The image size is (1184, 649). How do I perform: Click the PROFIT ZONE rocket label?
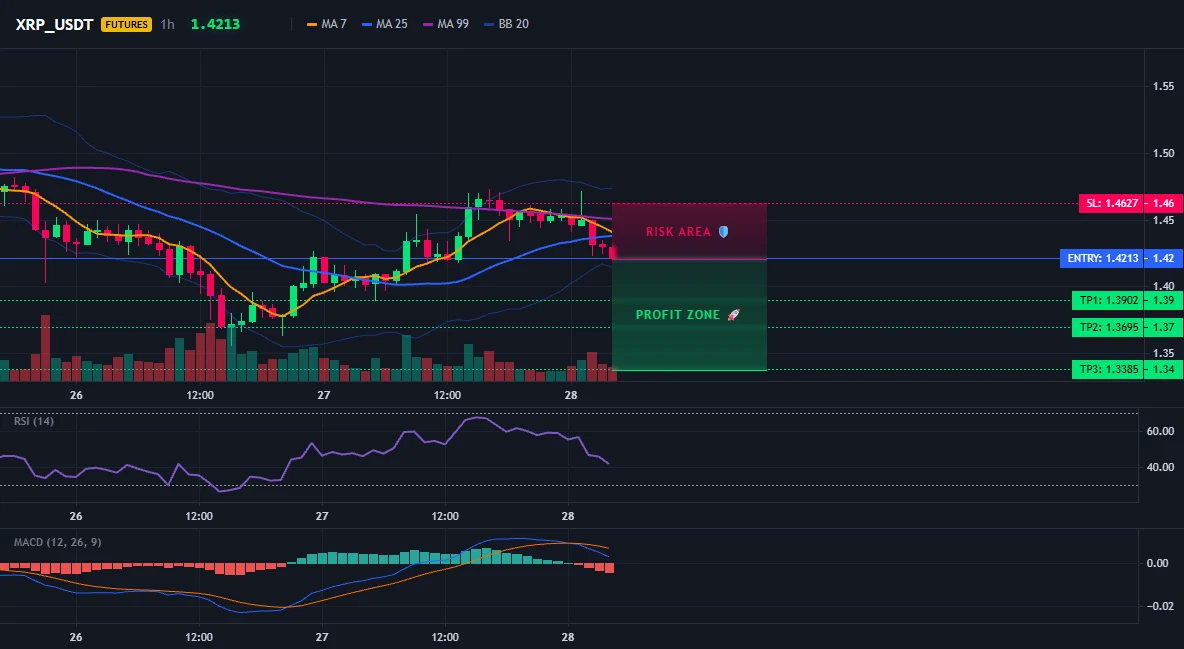click(x=687, y=315)
